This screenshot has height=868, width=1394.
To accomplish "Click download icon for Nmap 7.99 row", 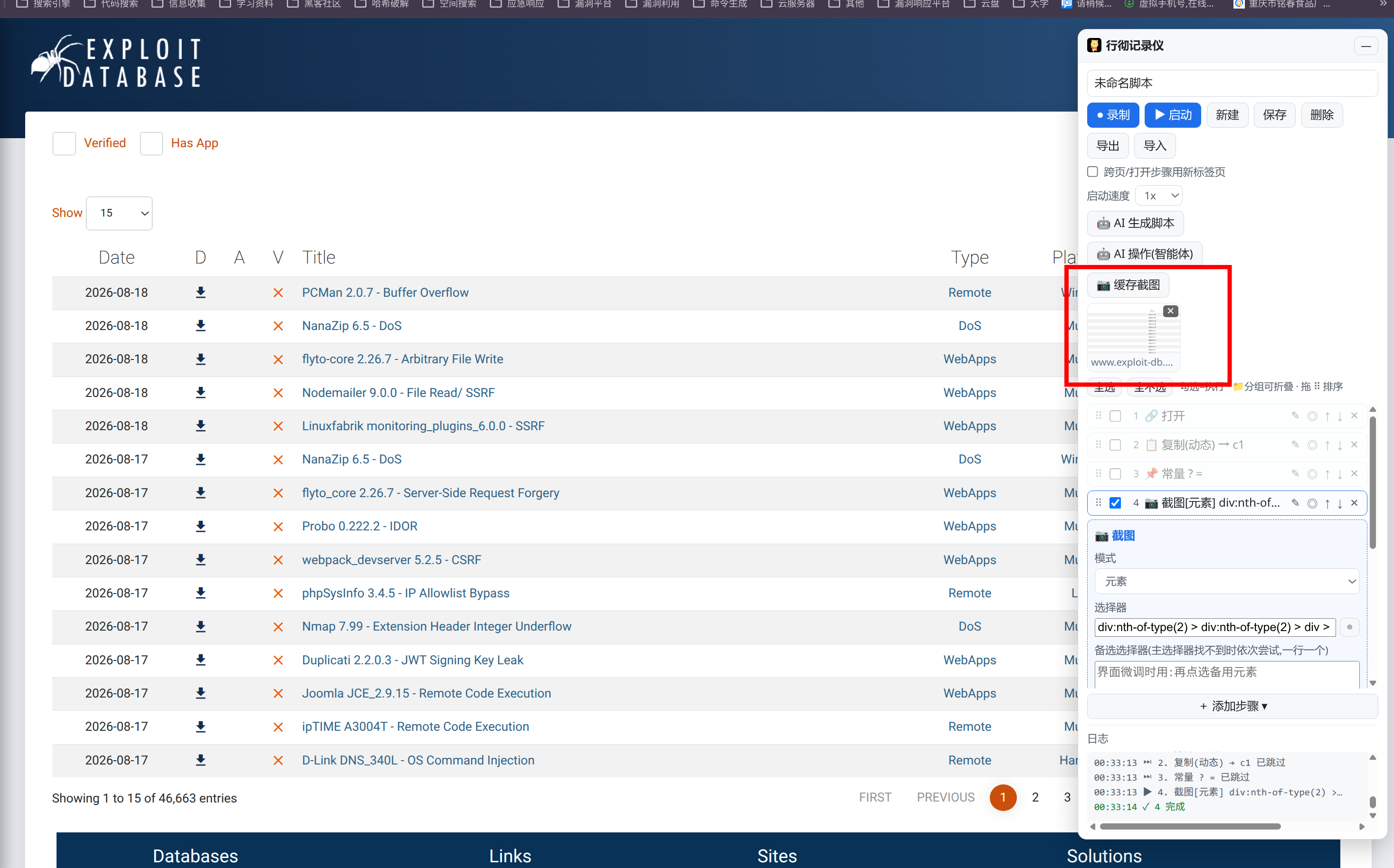I will (200, 626).
